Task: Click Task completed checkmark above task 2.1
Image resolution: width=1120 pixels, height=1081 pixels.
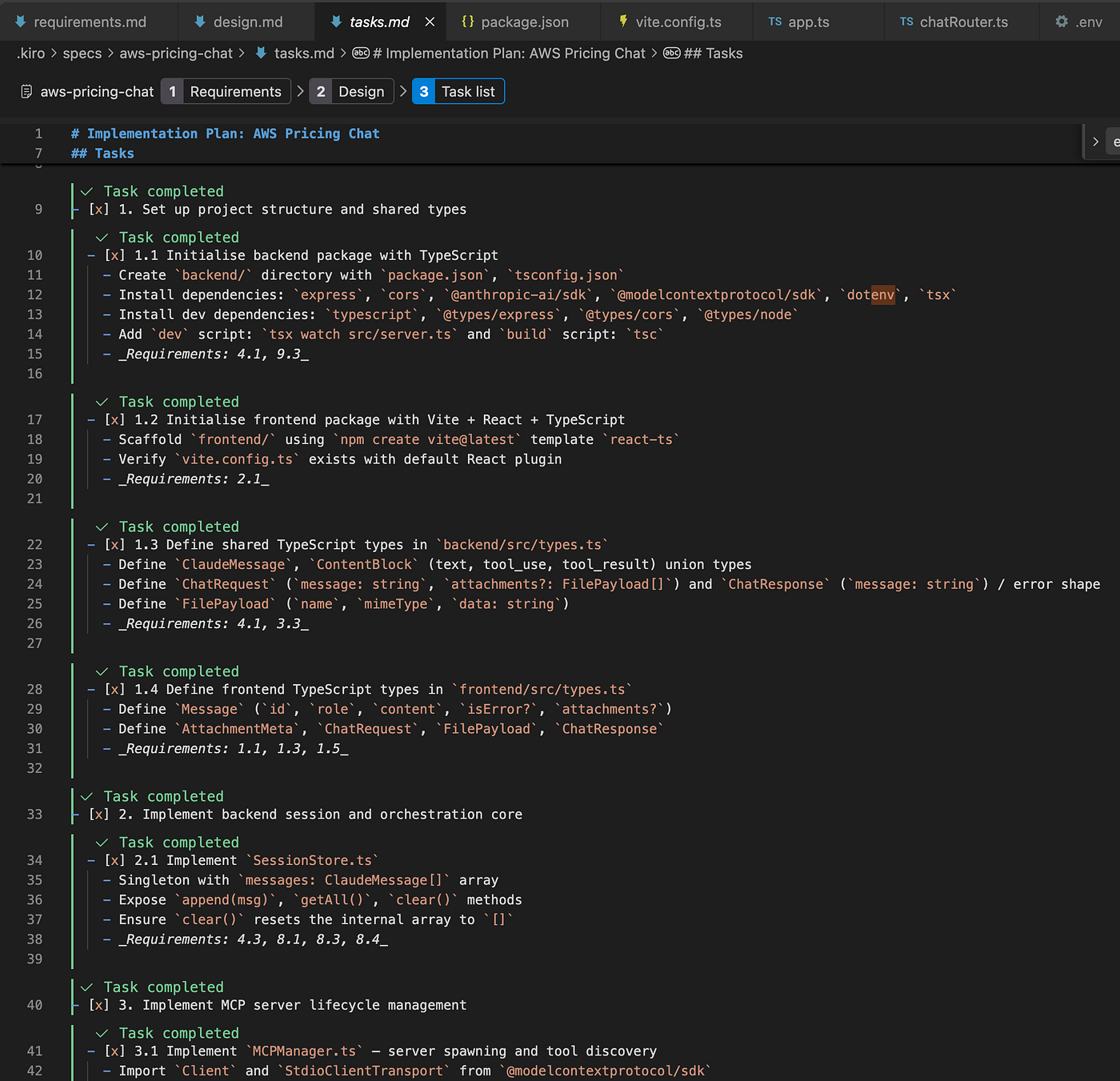Action: point(102,843)
